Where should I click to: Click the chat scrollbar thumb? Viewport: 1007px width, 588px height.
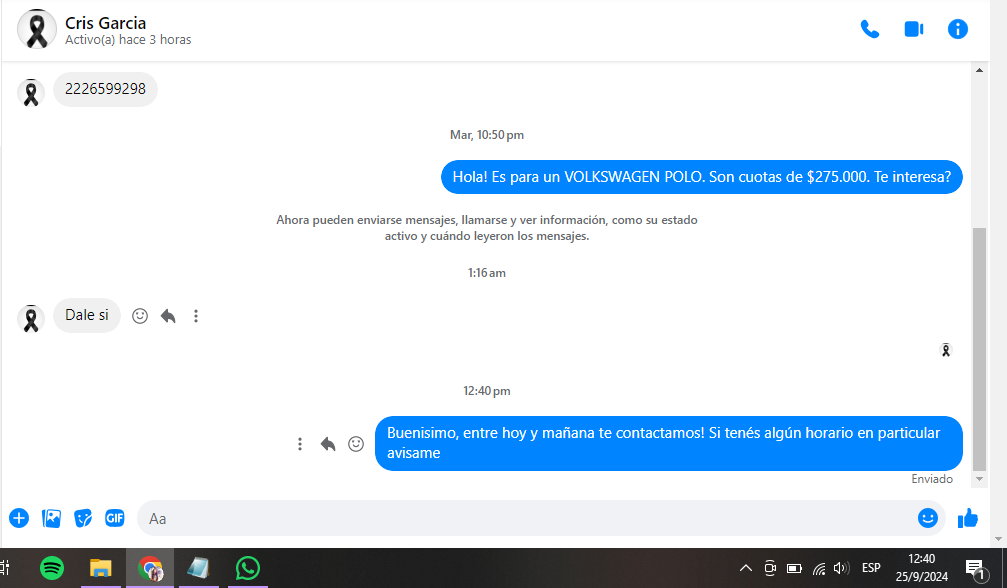(979, 349)
